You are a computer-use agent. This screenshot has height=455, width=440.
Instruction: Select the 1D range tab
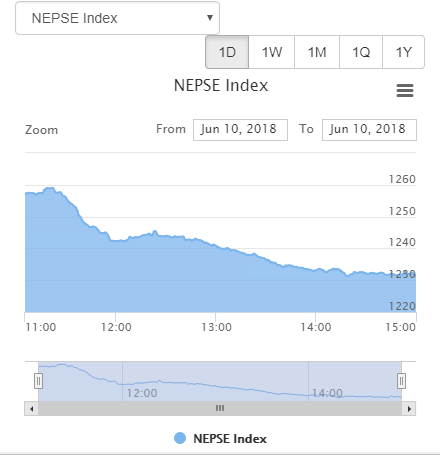click(227, 52)
